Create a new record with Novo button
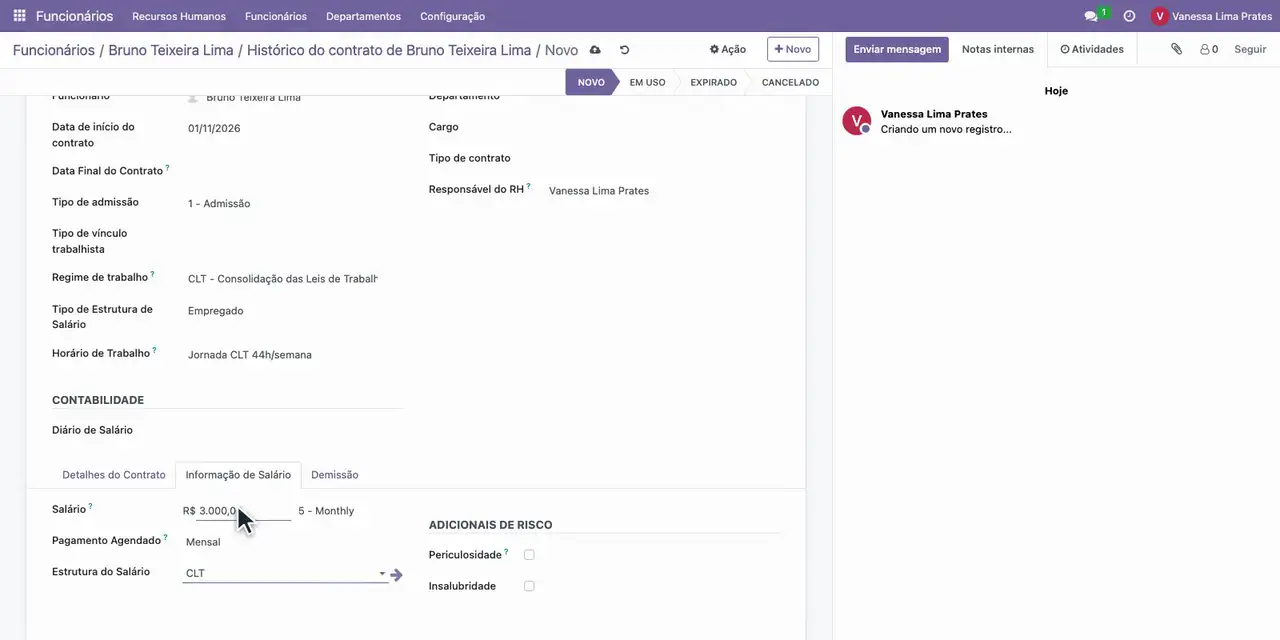1280x640 pixels. 793,49
